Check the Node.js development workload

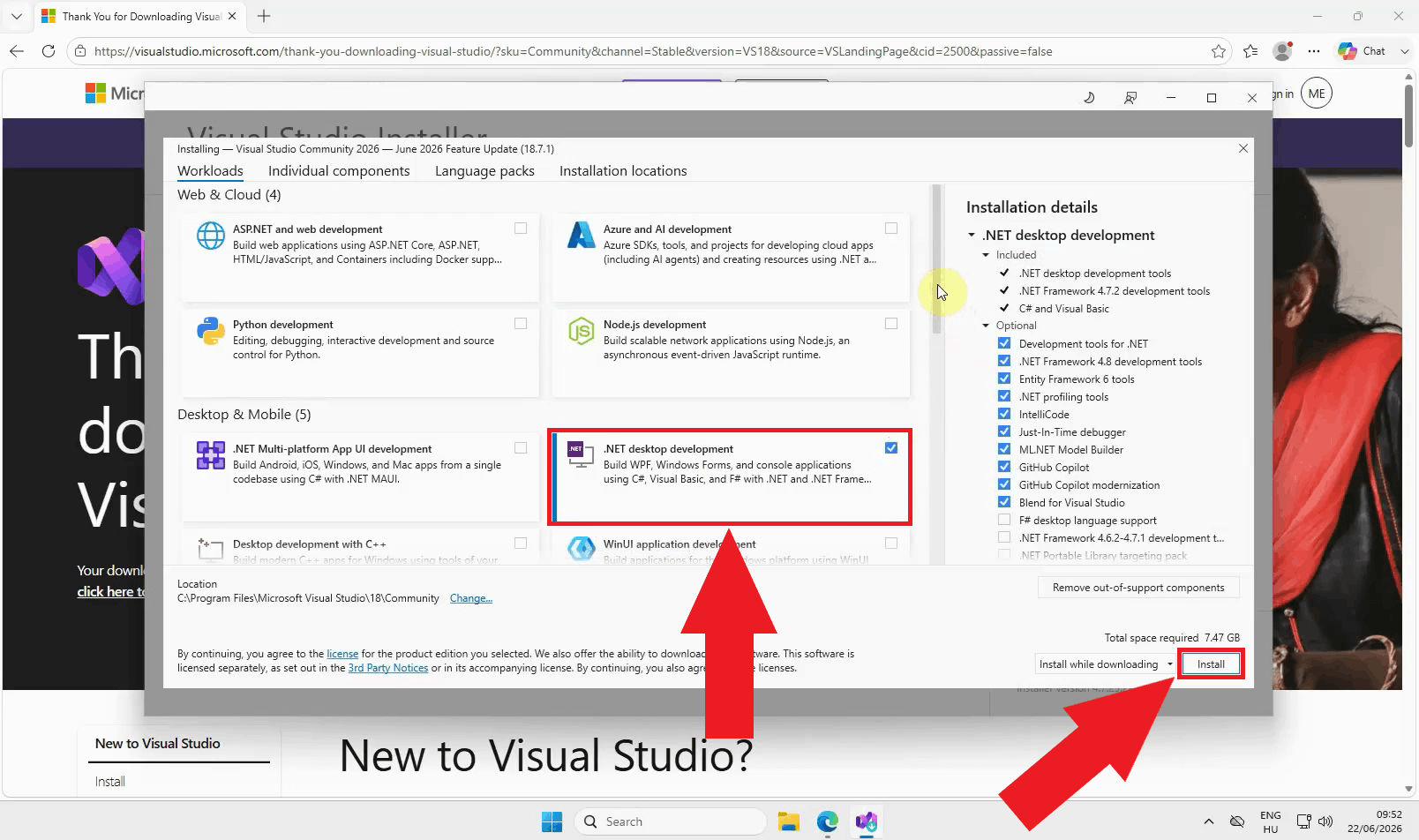click(x=891, y=324)
